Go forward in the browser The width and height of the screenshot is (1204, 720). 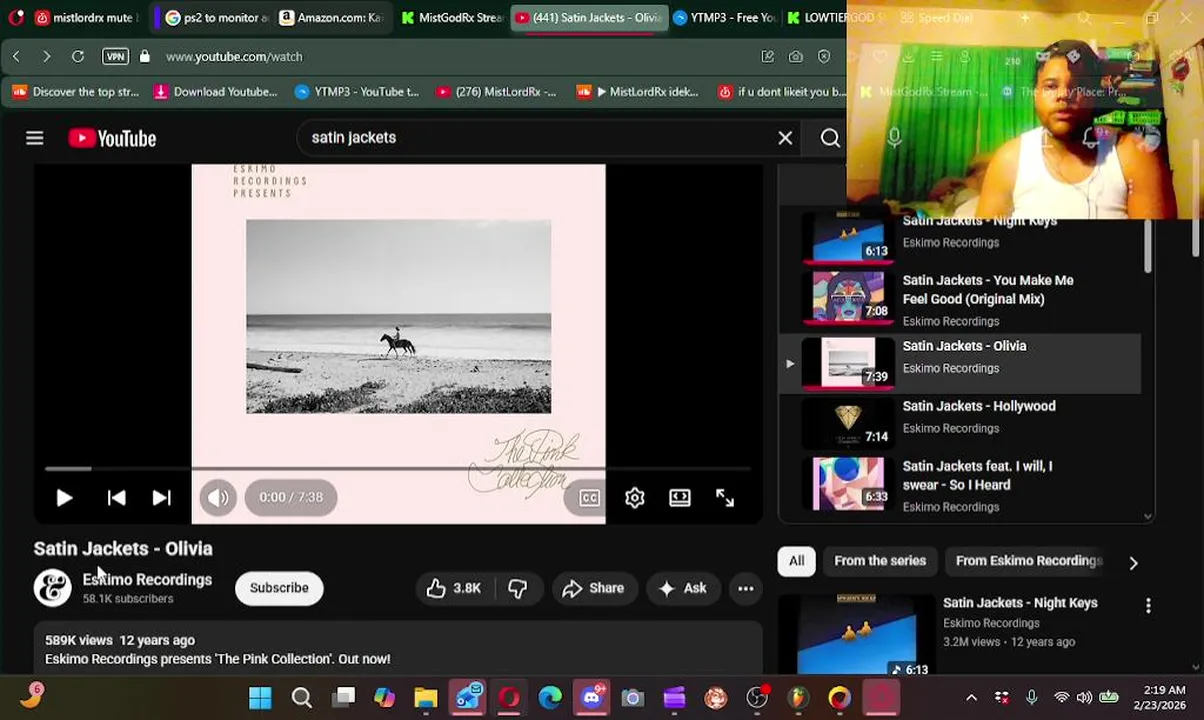(46, 57)
